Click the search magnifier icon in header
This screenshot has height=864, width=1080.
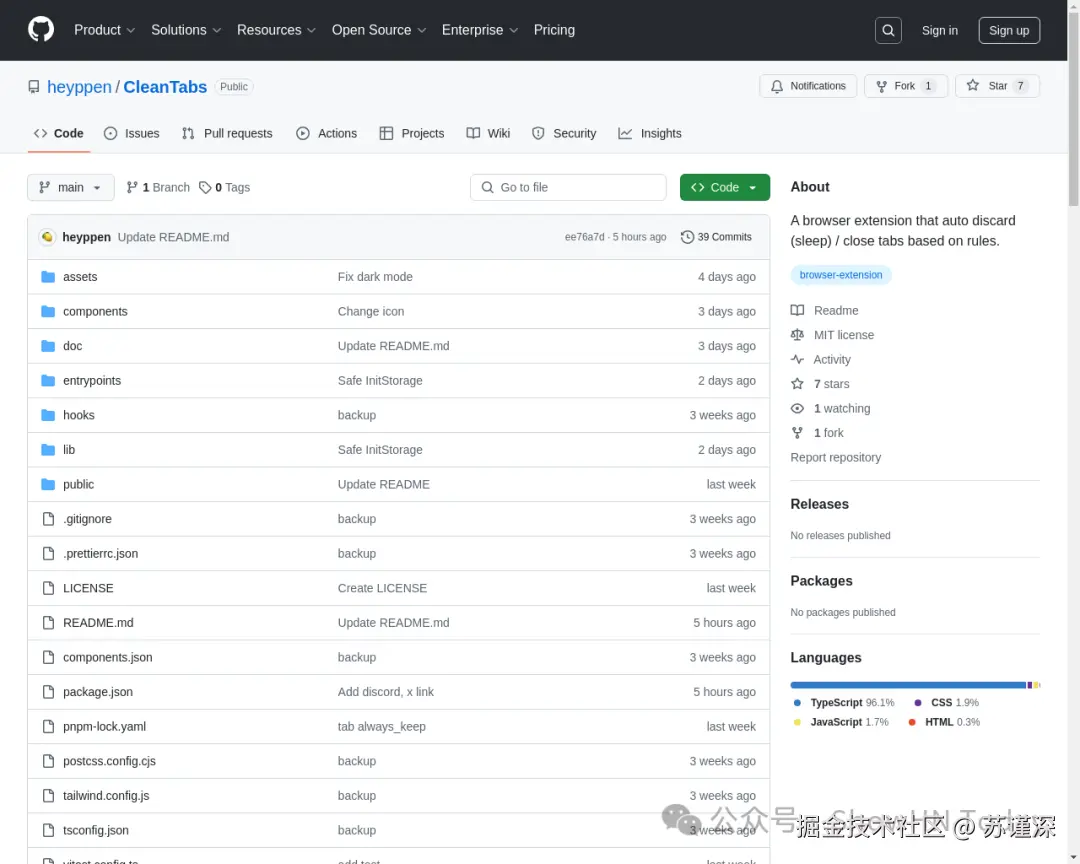pos(888,30)
